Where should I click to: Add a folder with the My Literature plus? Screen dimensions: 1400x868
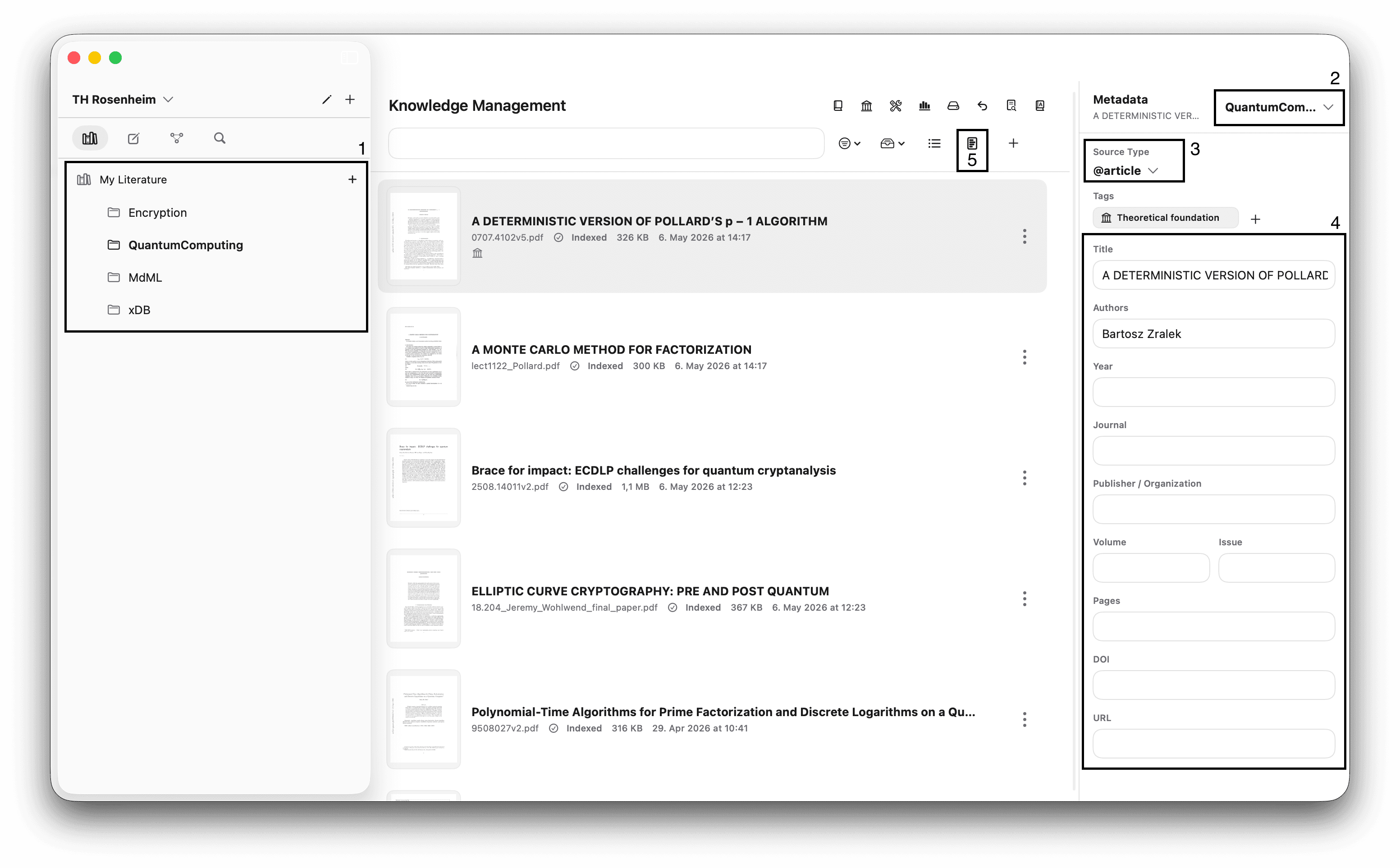[x=352, y=180]
